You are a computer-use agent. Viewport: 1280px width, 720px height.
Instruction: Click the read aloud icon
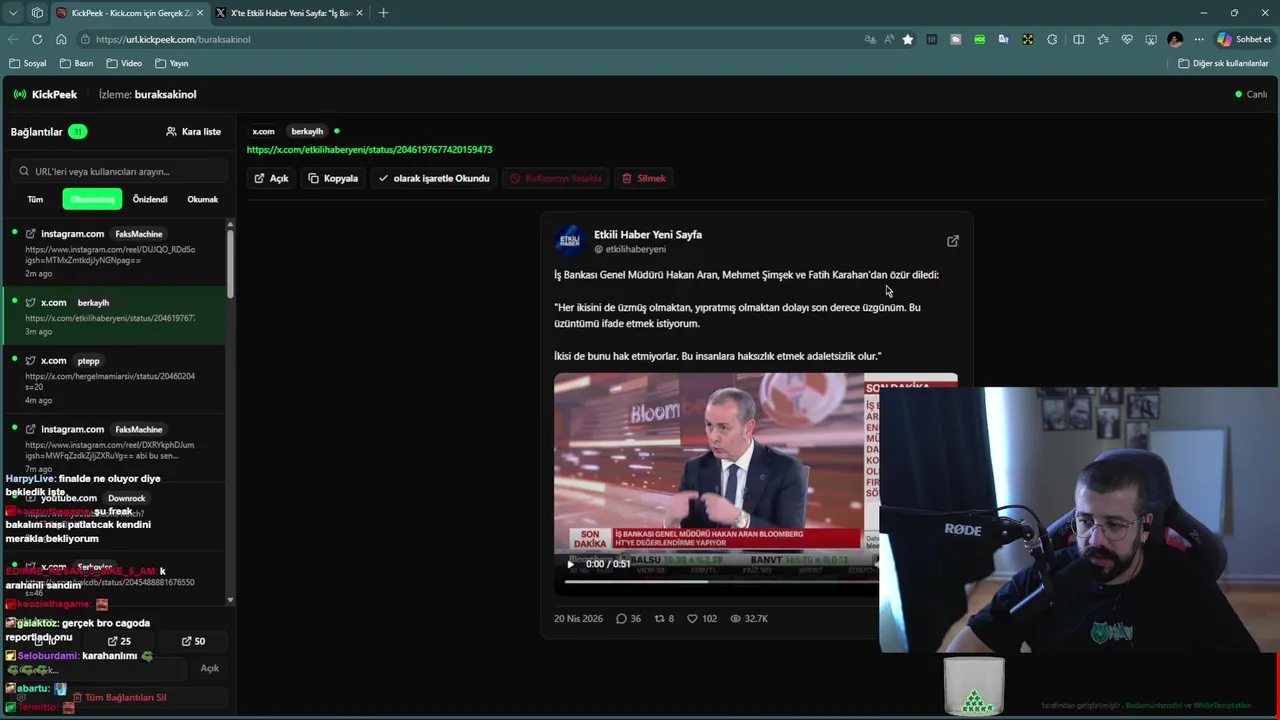(x=889, y=39)
